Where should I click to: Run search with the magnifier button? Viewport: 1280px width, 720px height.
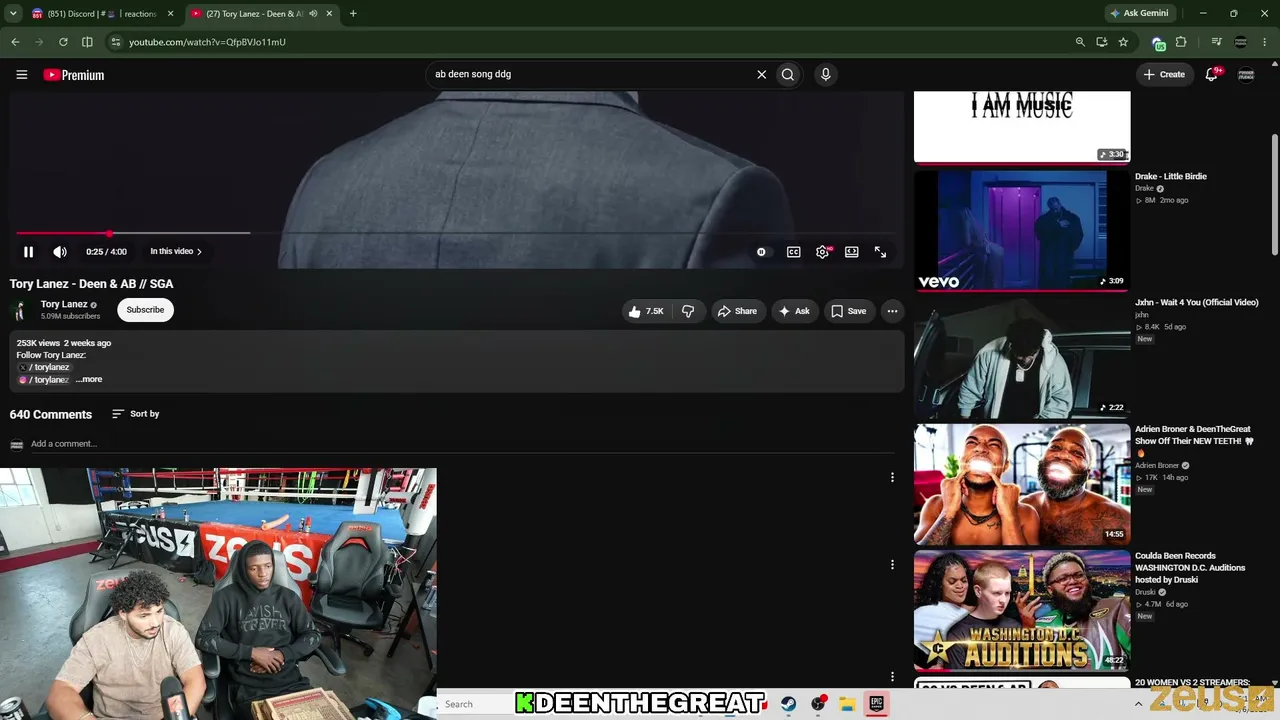[788, 74]
